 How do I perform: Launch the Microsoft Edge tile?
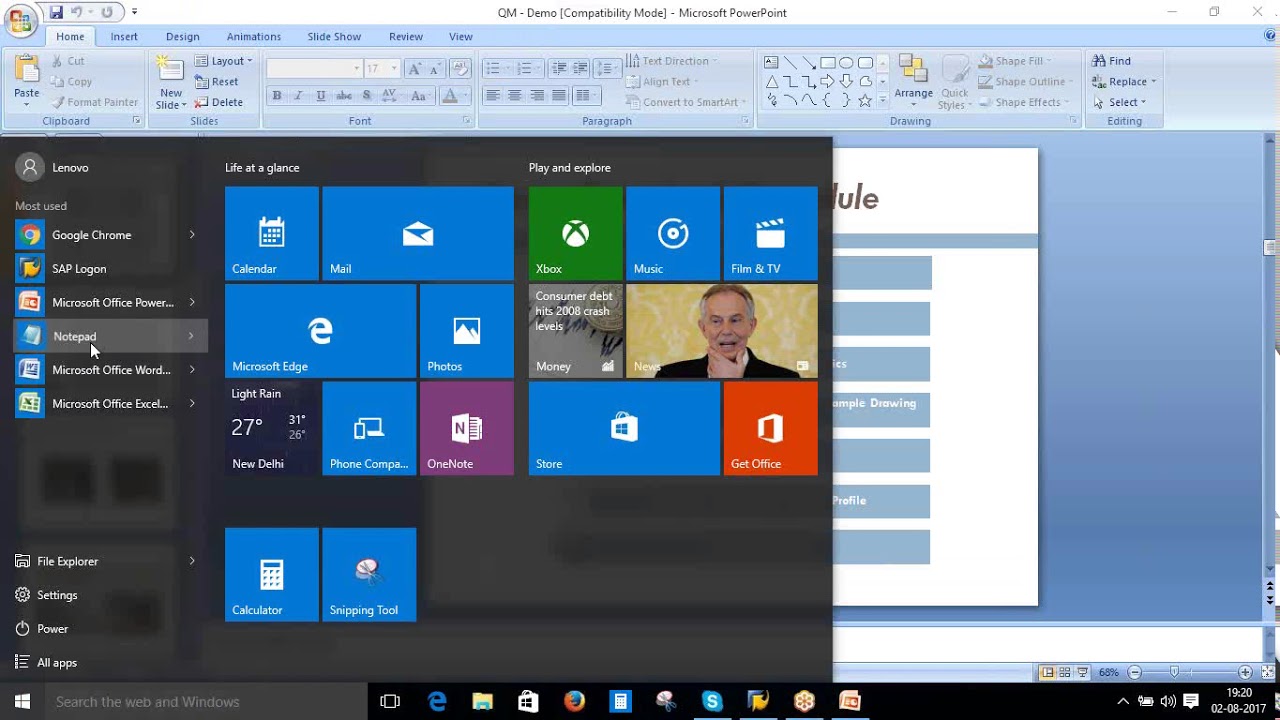click(x=320, y=331)
